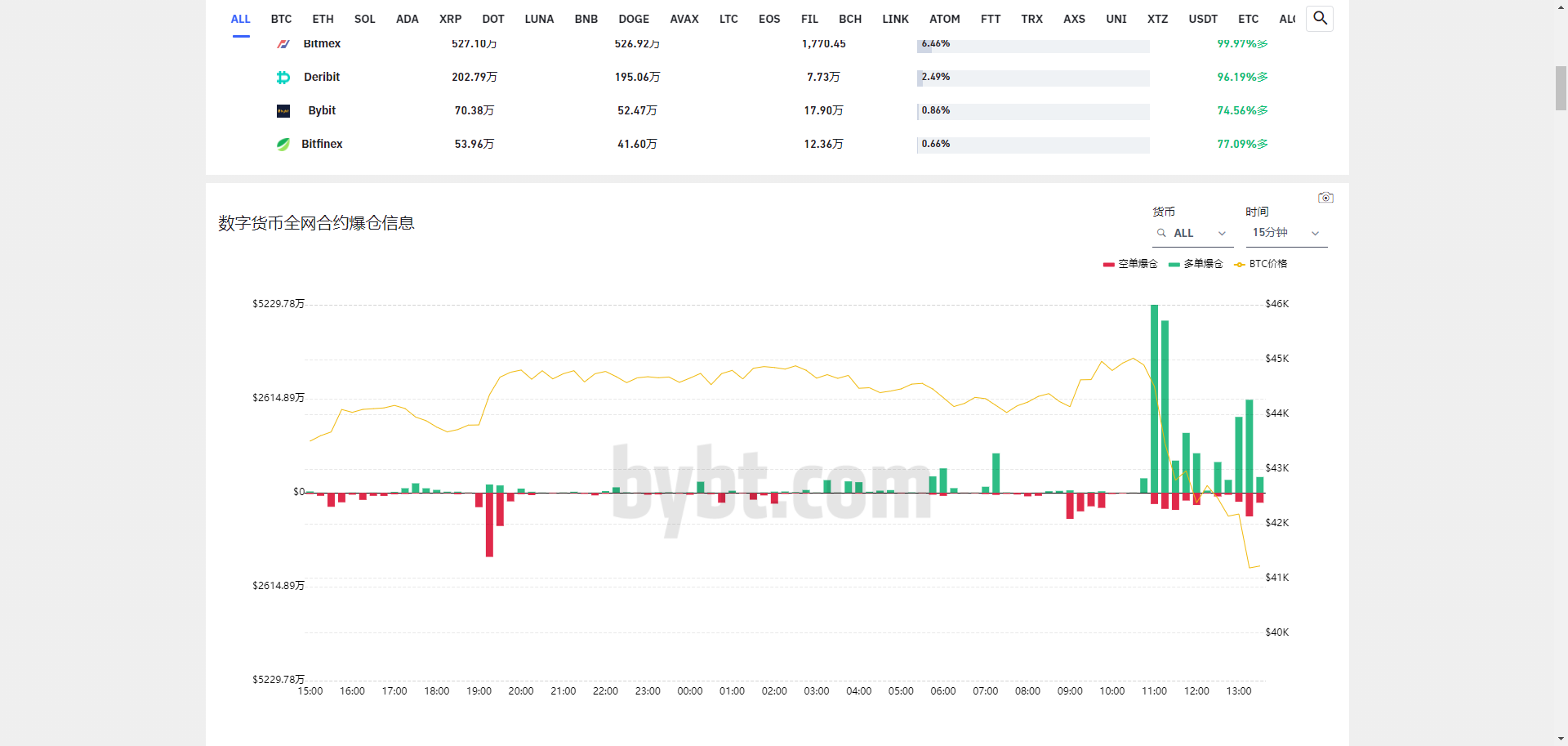Click the large red bar near 19:00
This screenshot has width=1568, height=746.
click(x=489, y=525)
